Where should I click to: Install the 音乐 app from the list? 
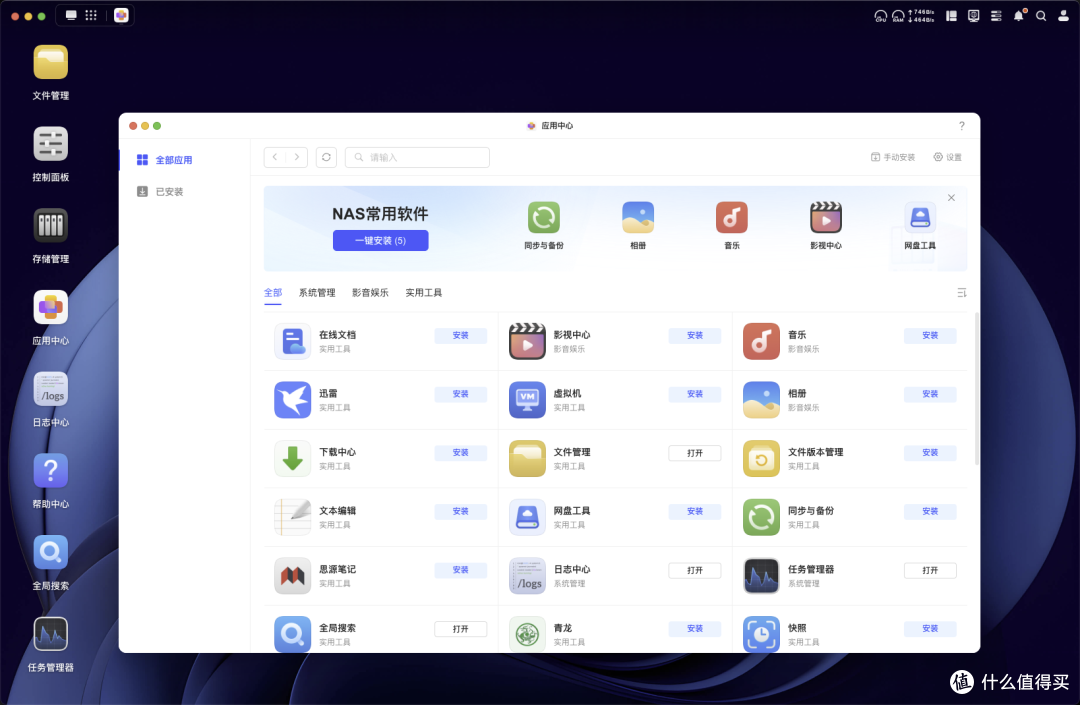tap(930, 335)
